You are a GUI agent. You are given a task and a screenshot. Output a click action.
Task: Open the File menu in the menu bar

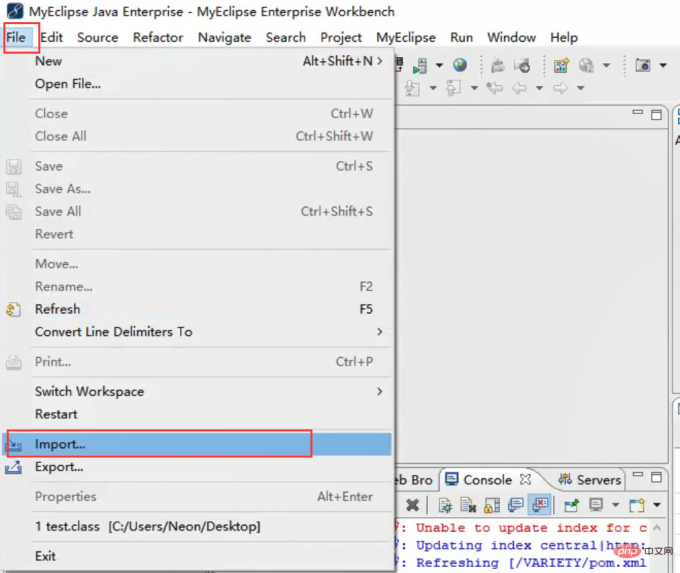[16, 38]
